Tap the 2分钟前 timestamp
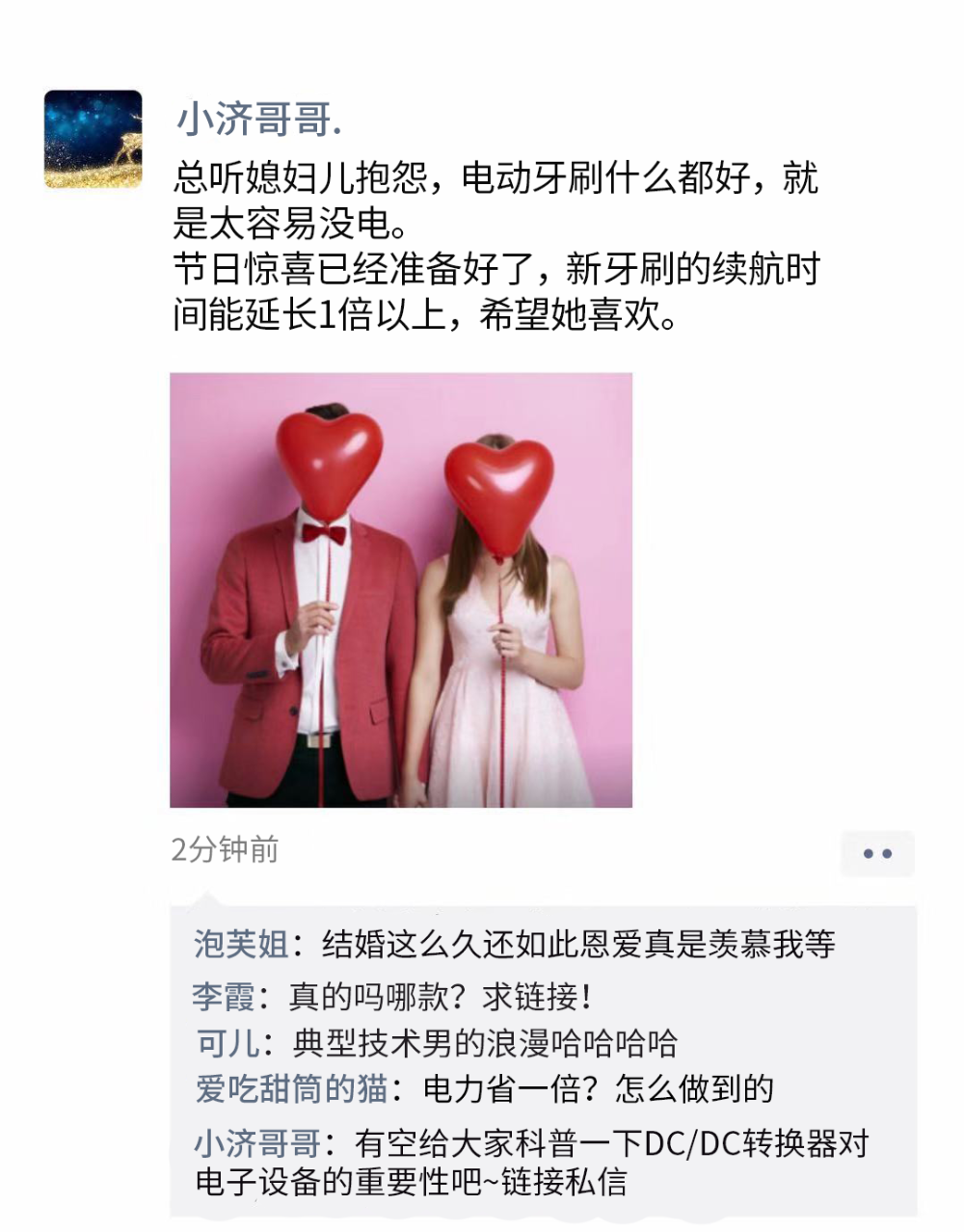 point(225,849)
